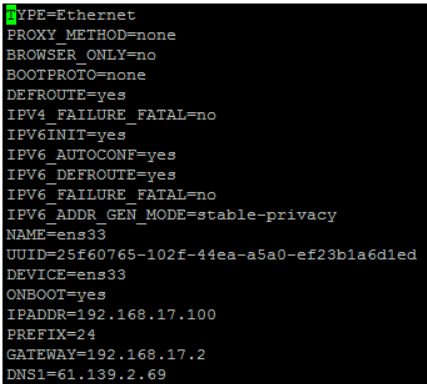This screenshot has height=384, width=427.
Task: Place cursor on DEFROUTE=yes line
Action: pos(66,95)
